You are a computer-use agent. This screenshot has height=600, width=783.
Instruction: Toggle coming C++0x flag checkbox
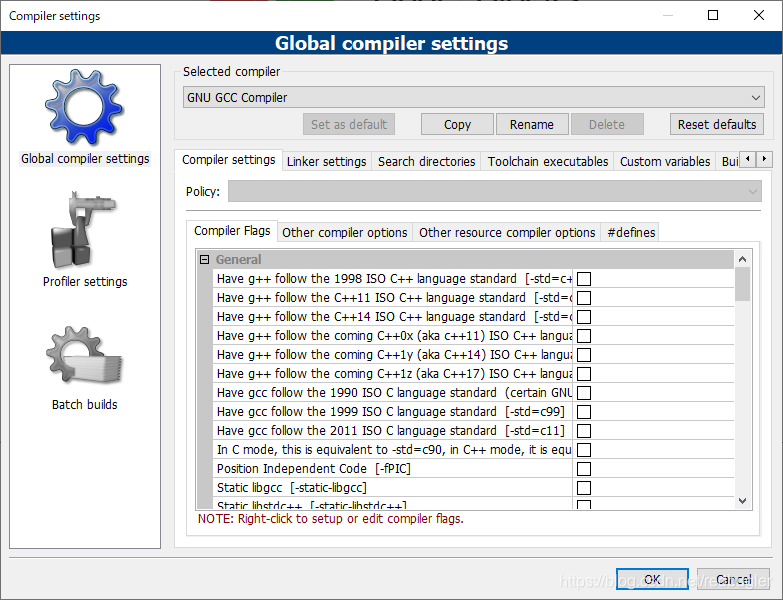(x=584, y=335)
